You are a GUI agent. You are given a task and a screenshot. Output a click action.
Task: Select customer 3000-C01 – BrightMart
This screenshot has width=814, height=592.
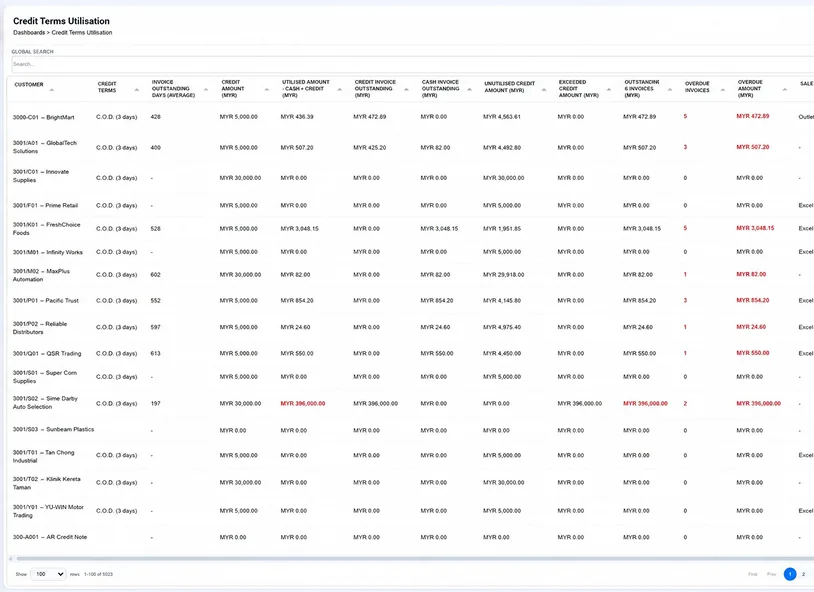pos(44,117)
